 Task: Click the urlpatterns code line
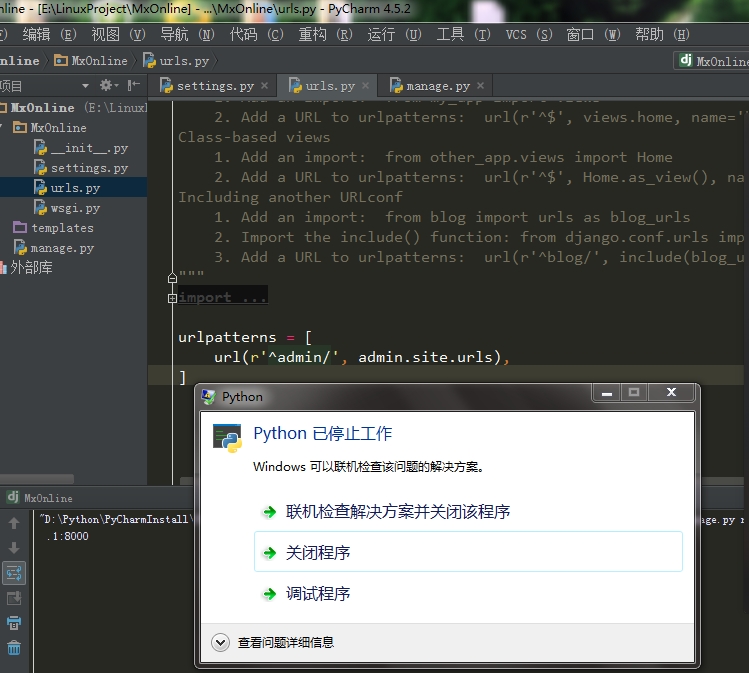(x=245, y=337)
